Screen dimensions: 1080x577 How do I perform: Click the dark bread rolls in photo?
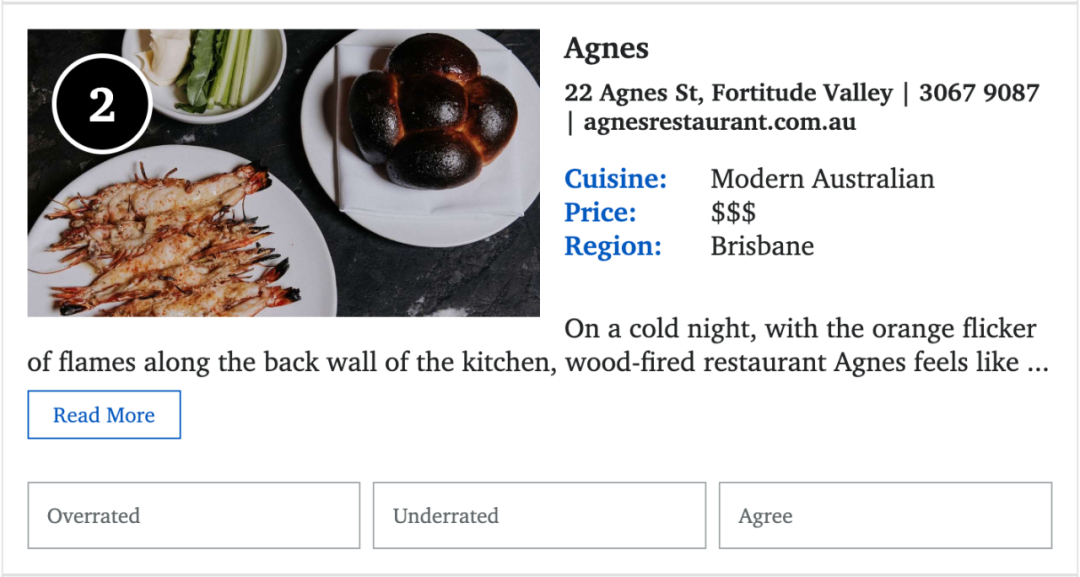click(x=432, y=110)
